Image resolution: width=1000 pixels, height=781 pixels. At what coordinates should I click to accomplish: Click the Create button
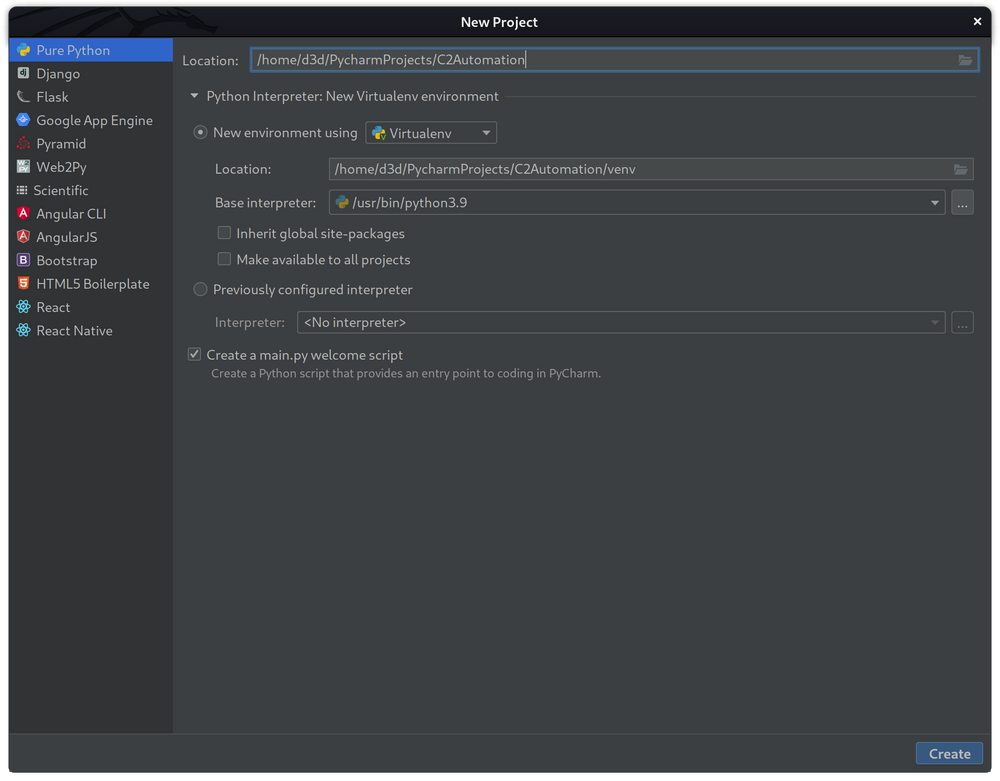(x=948, y=753)
